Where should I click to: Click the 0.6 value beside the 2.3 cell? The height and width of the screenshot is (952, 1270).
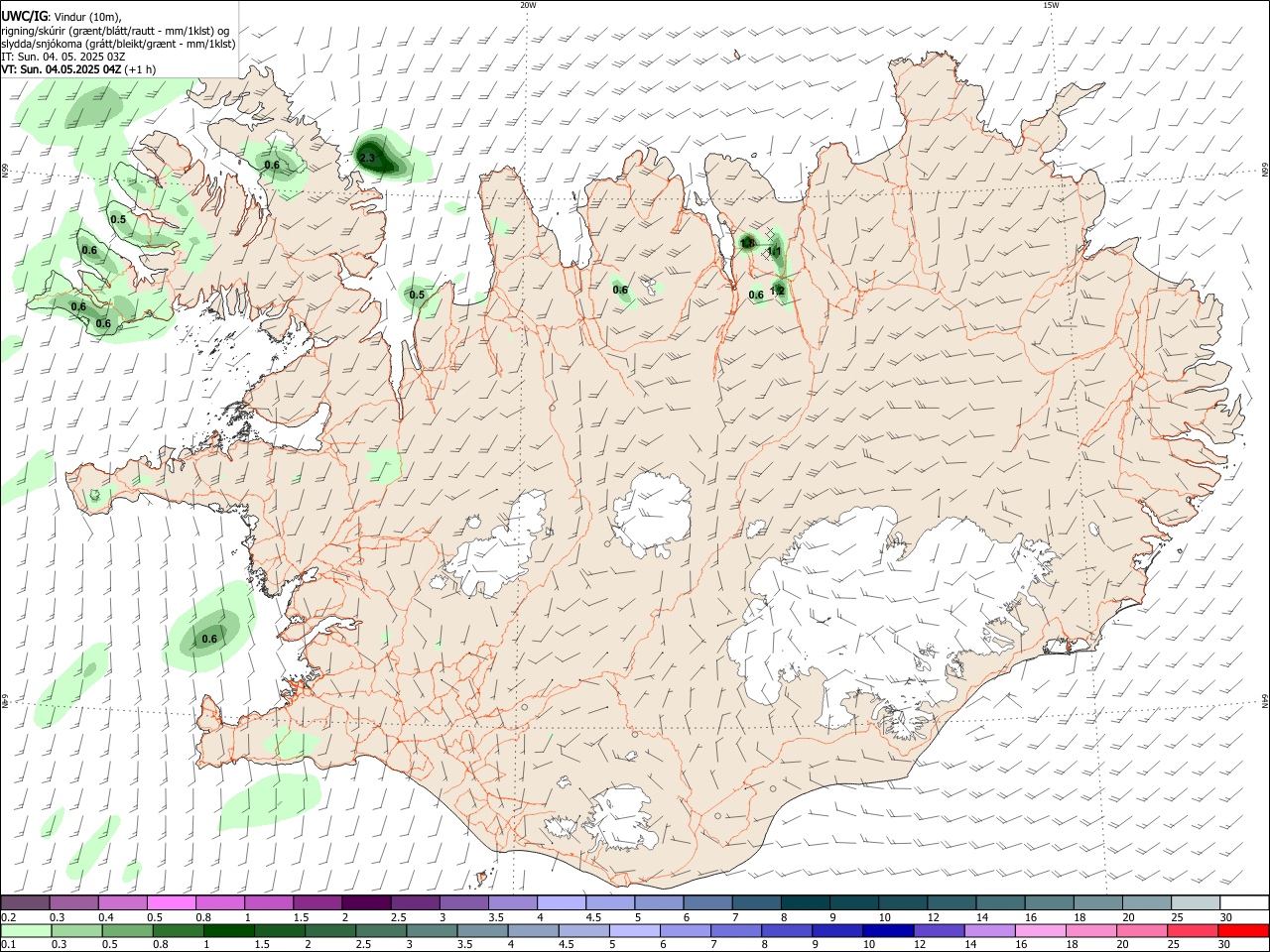point(271,165)
